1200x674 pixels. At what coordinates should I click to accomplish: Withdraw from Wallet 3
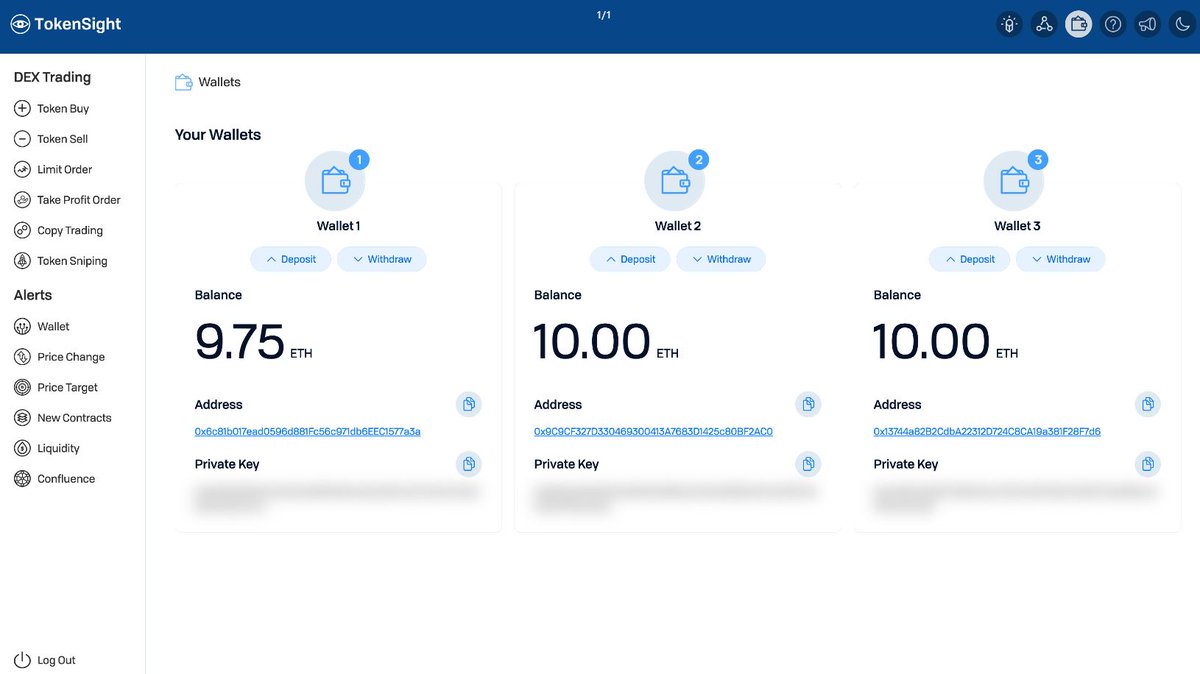pos(1061,259)
